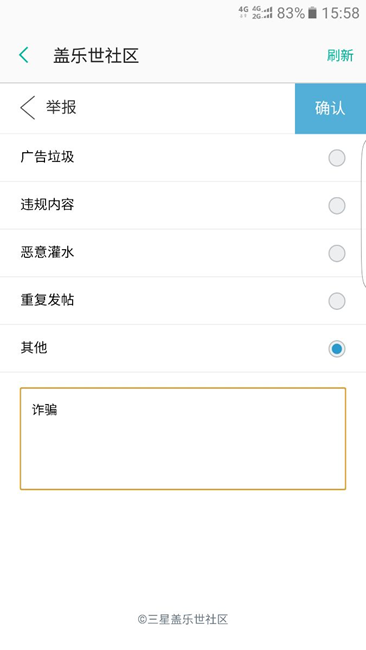Viewport: 366px width, 650px height.
Task: Tap the ©三星盖乐世社区 footer text
Action: 183,619
